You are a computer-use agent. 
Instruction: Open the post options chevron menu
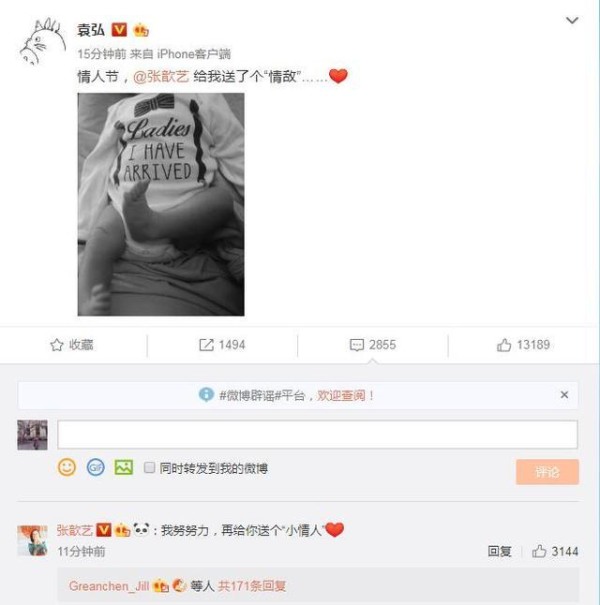coord(572,20)
